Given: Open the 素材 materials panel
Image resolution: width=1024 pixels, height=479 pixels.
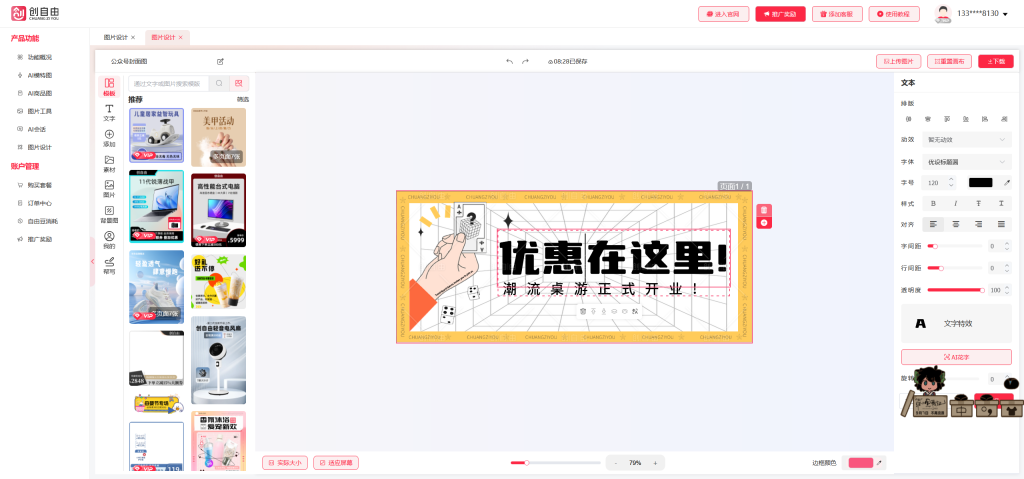Looking at the screenshot, I should pyautogui.click(x=109, y=163).
